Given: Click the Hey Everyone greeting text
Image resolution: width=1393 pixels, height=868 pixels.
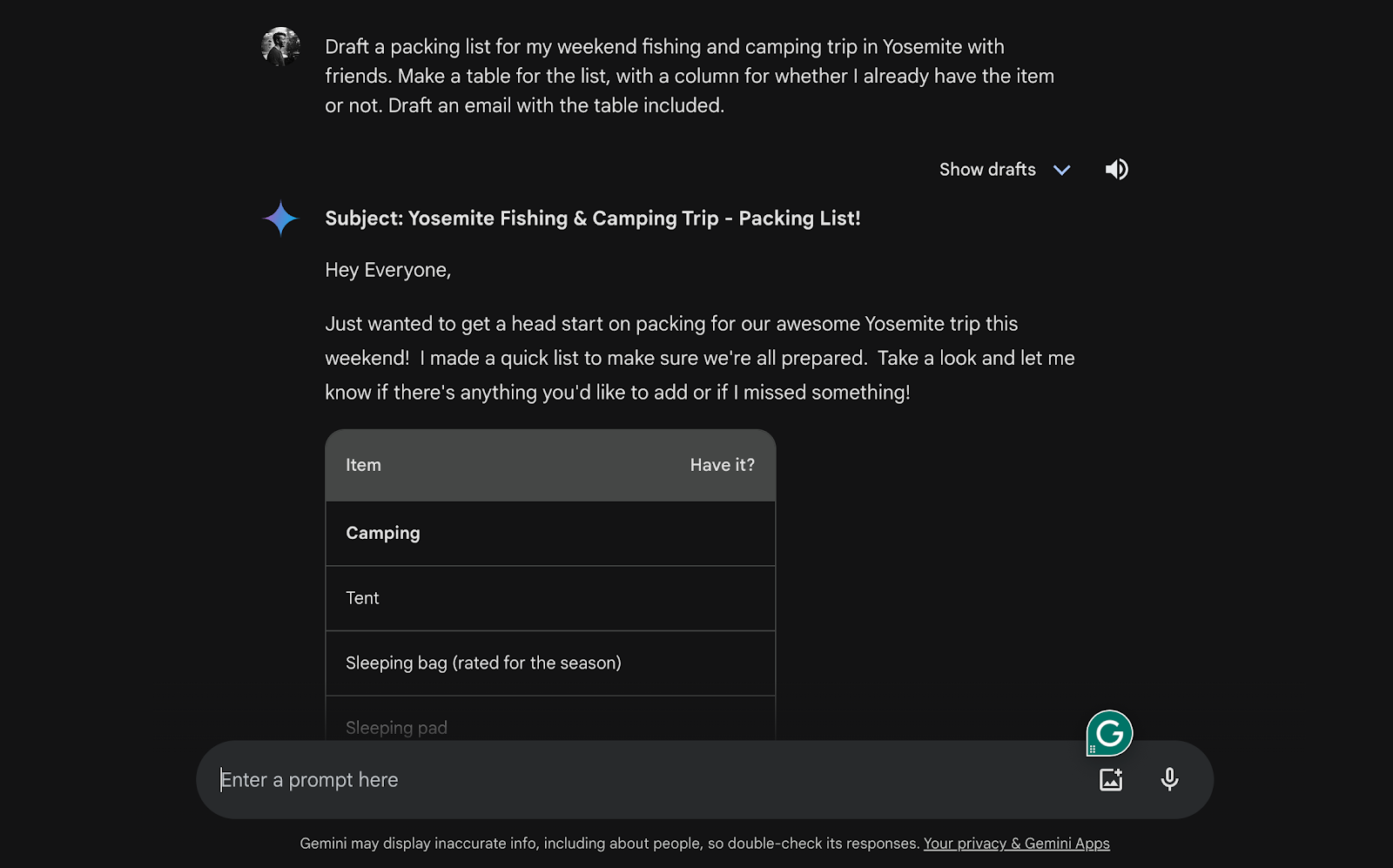Looking at the screenshot, I should click(x=388, y=270).
